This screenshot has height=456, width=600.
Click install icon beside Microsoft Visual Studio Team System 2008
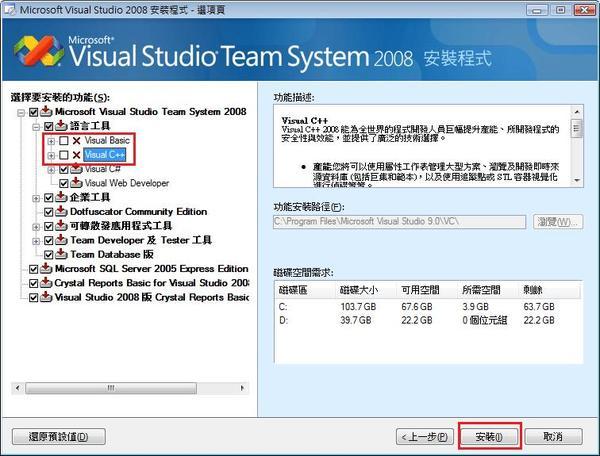[46, 112]
